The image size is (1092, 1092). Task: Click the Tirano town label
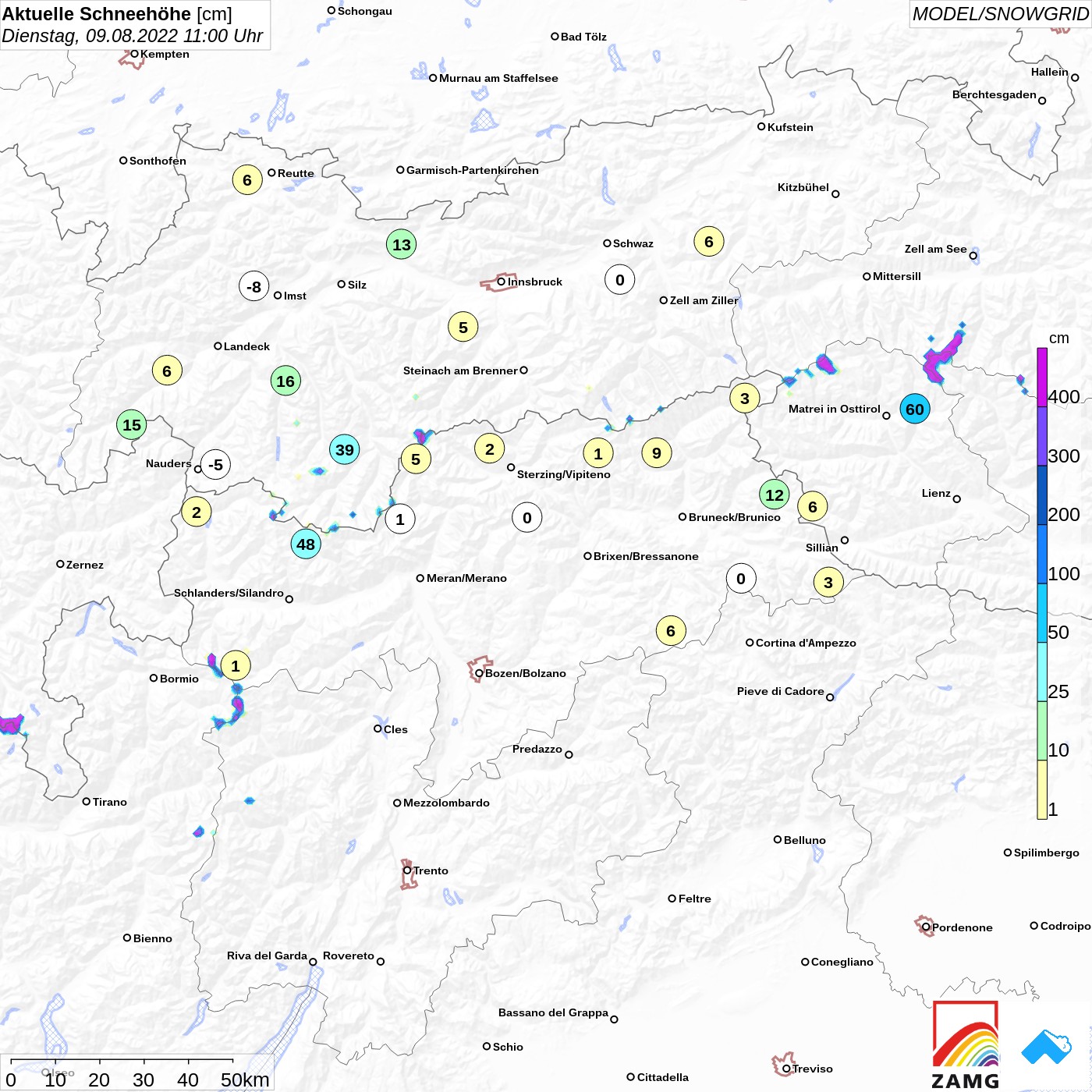coord(110,802)
